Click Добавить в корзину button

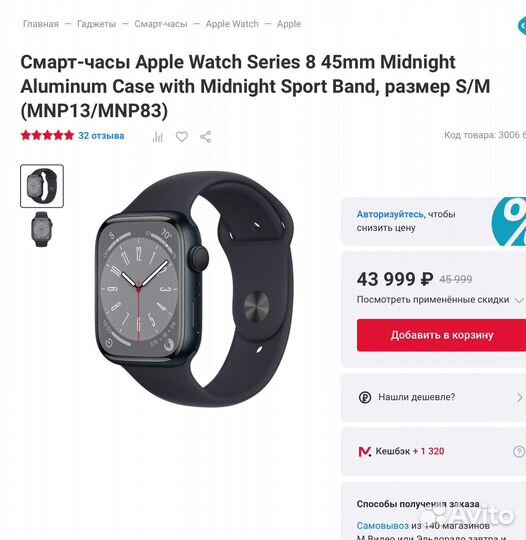coord(442,335)
